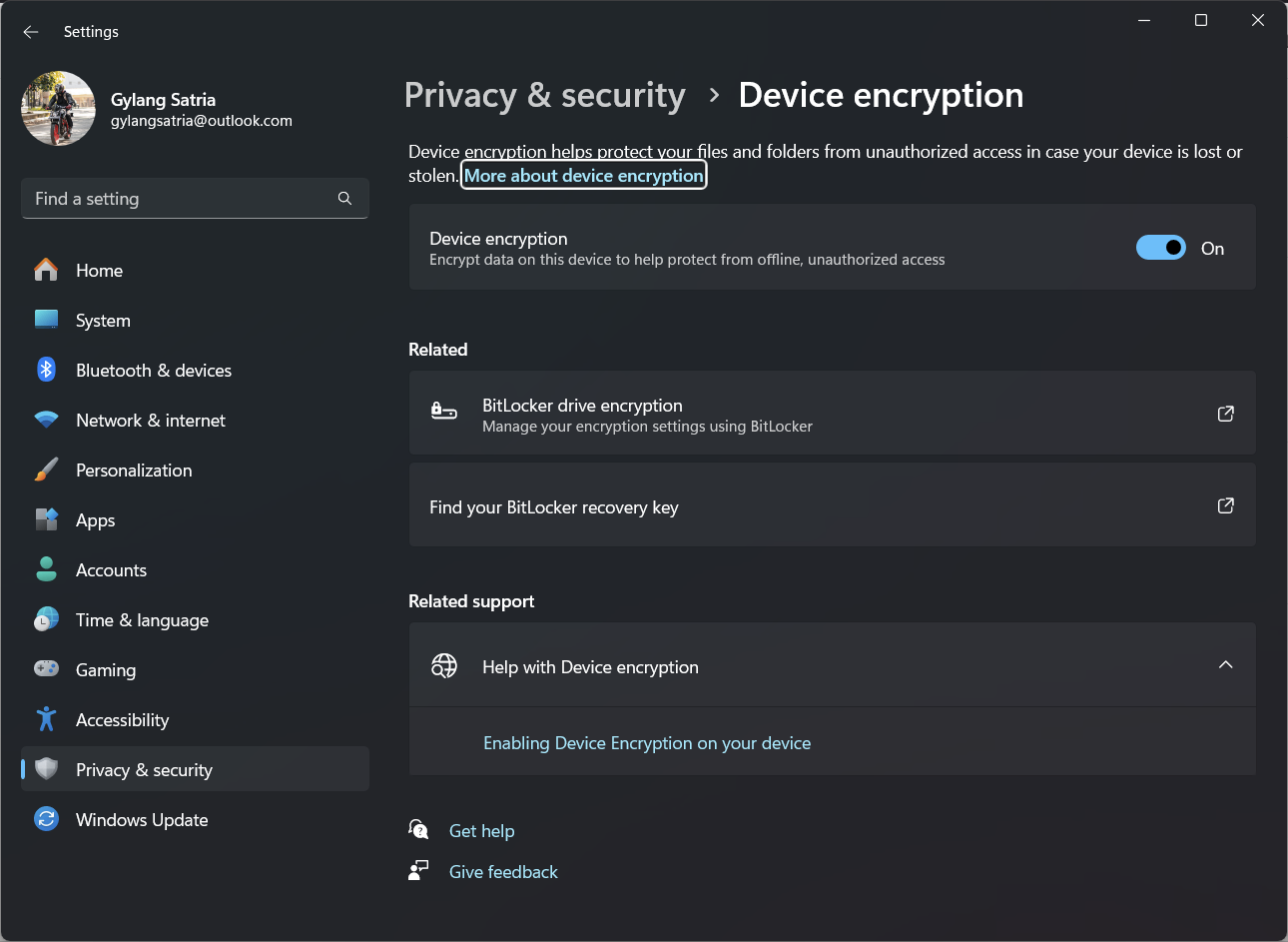The image size is (1288, 942).
Task: Click the user profile picture
Action: [x=59, y=108]
